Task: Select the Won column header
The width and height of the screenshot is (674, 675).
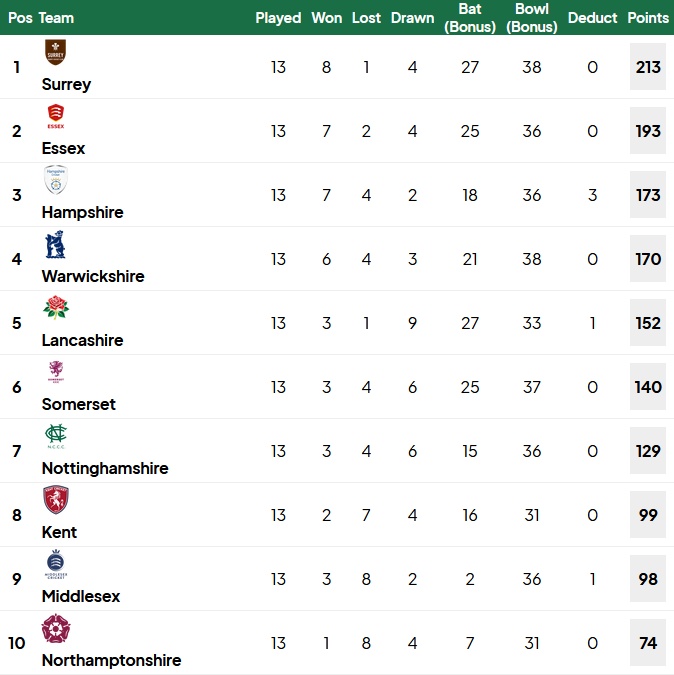Action: [327, 18]
